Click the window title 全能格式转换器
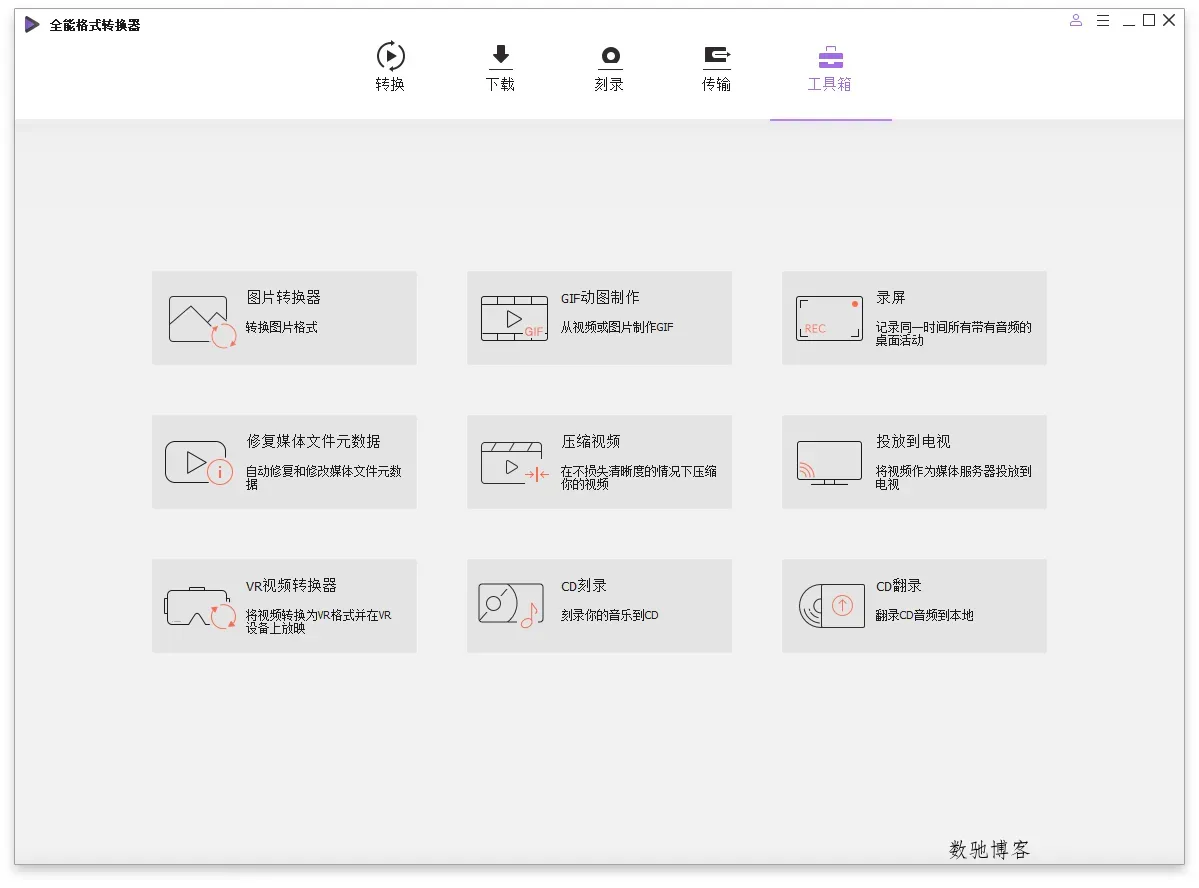1199x888 pixels. 95,25
